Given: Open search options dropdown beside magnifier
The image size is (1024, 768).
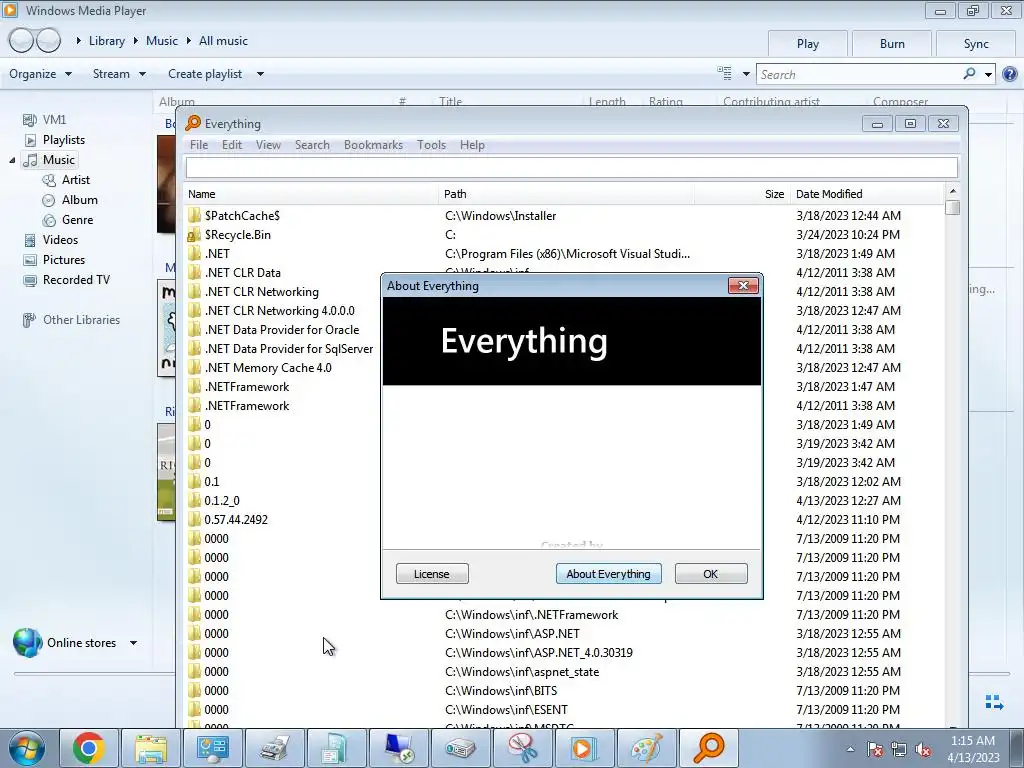Looking at the screenshot, I should click(988, 74).
